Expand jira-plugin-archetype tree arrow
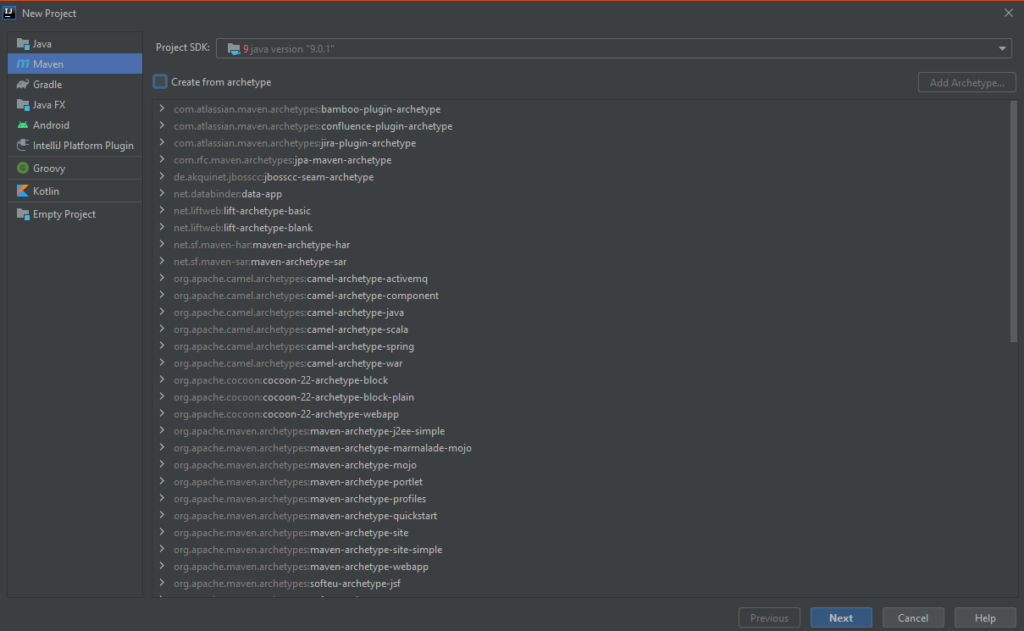 [x=162, y=142]
